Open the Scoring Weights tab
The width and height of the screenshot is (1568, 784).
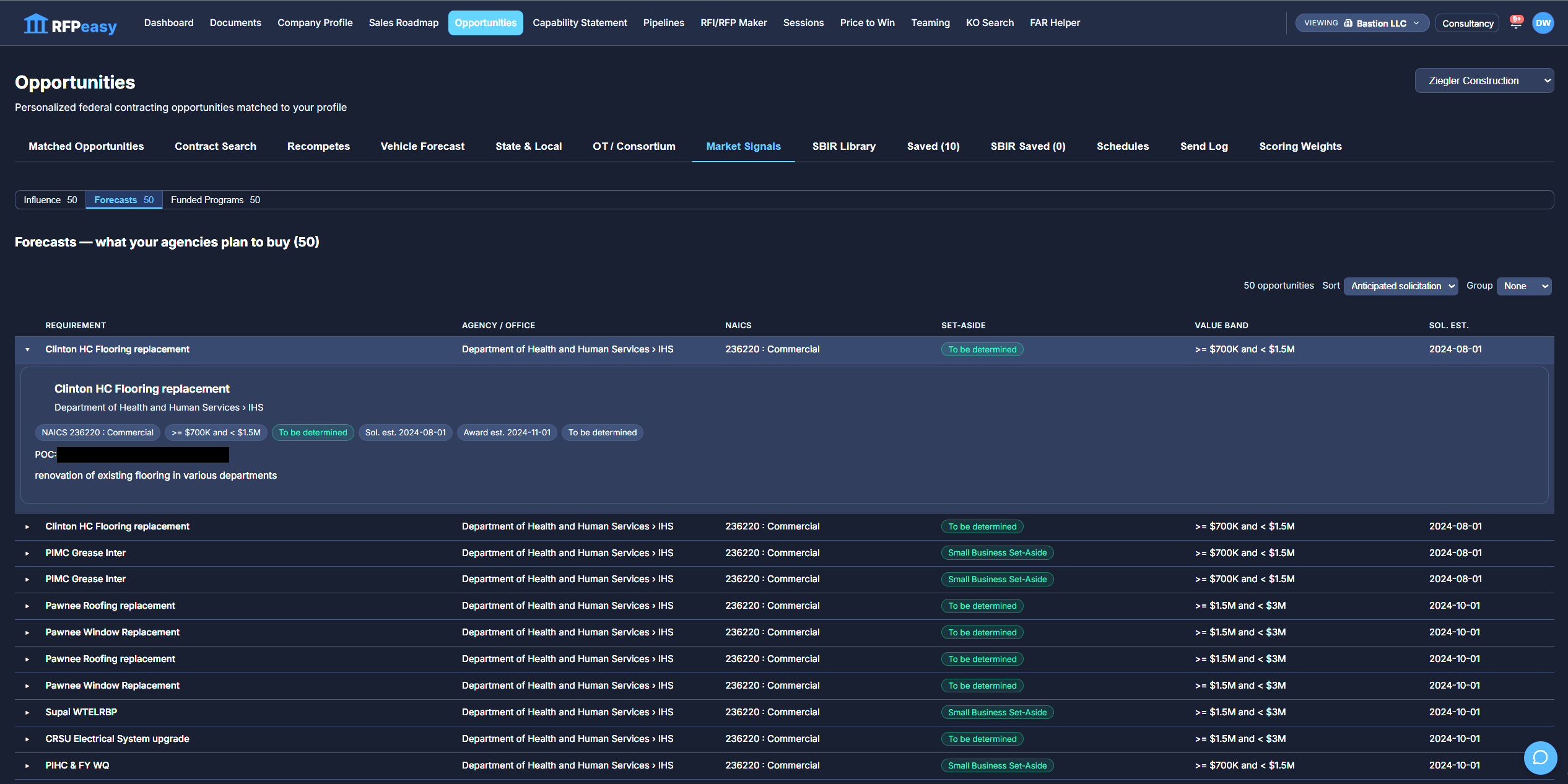click(x=1300, y=146)
